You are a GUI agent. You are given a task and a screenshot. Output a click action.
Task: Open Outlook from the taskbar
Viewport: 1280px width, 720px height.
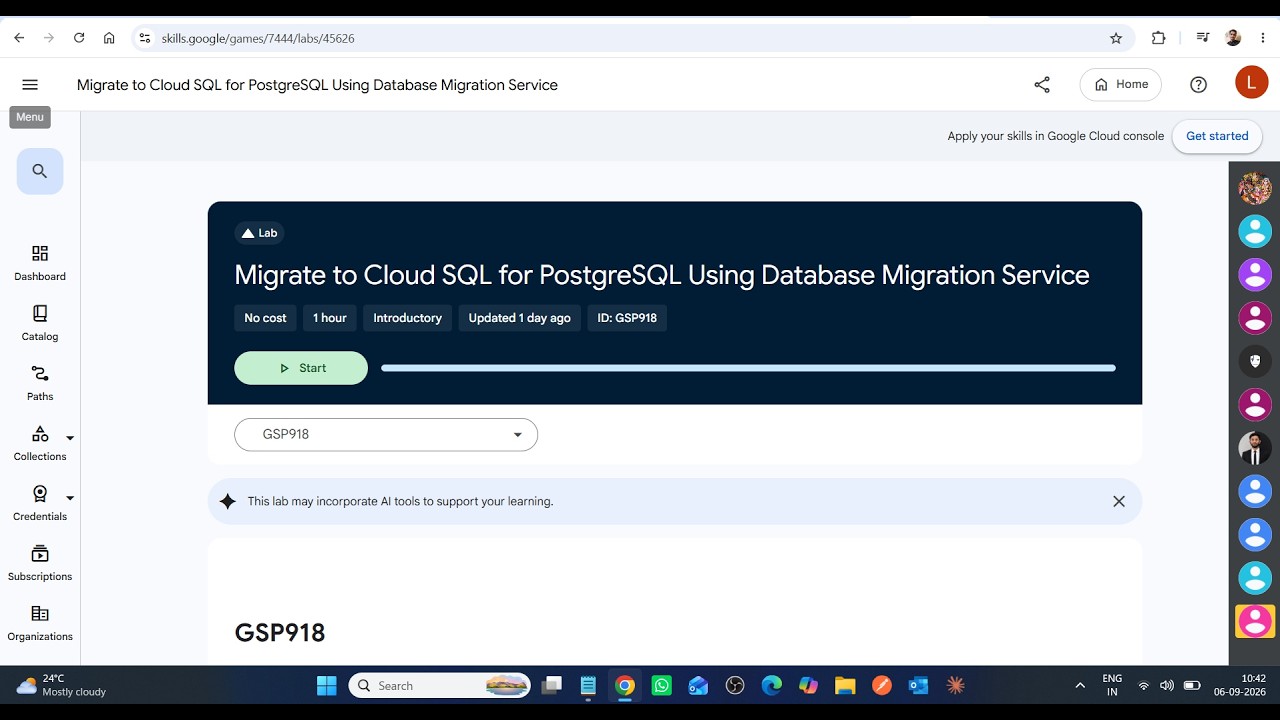[x=918, y=685]
